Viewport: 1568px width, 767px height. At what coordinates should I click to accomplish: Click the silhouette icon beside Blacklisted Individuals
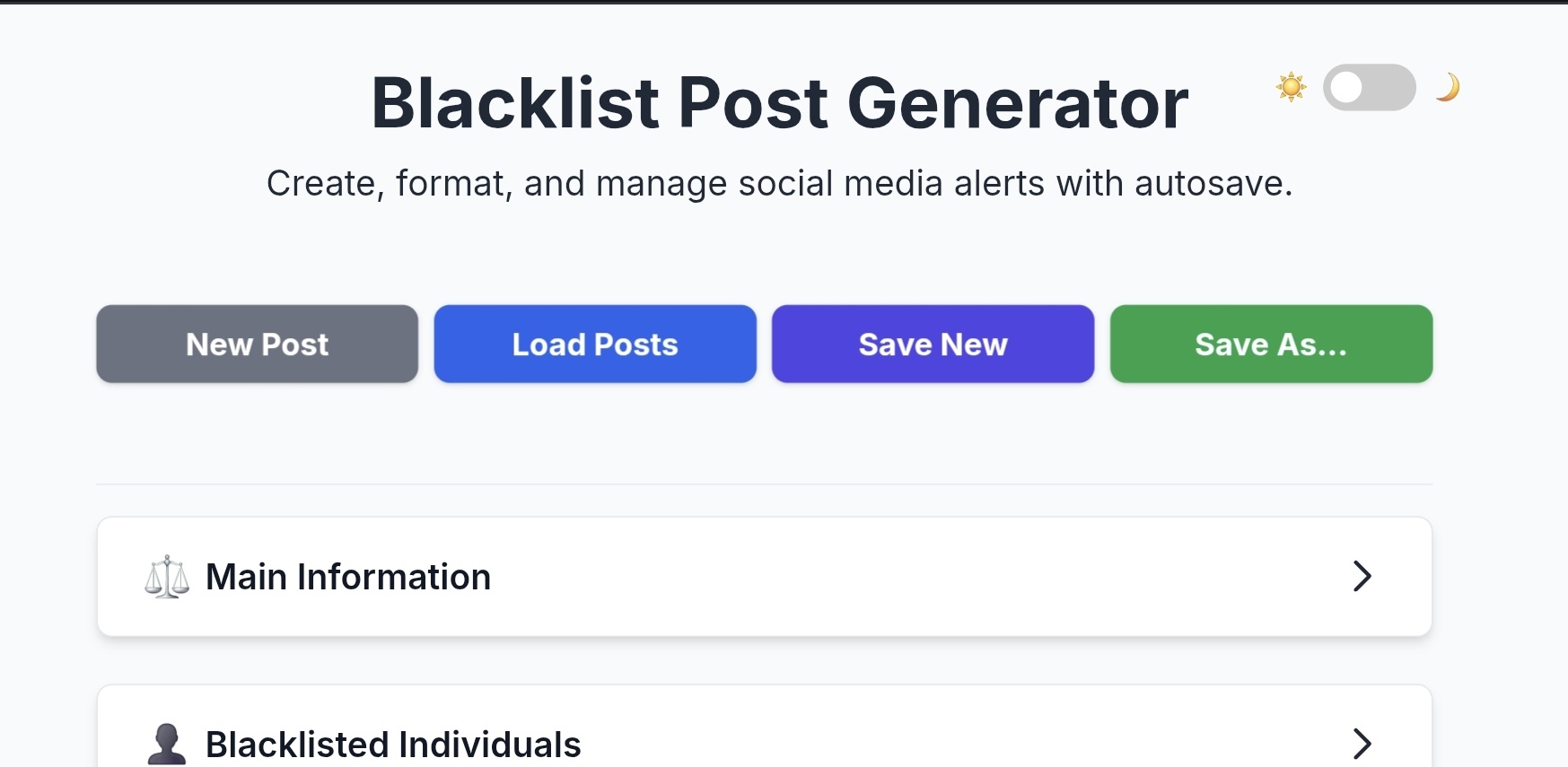[x=167, y=744]
